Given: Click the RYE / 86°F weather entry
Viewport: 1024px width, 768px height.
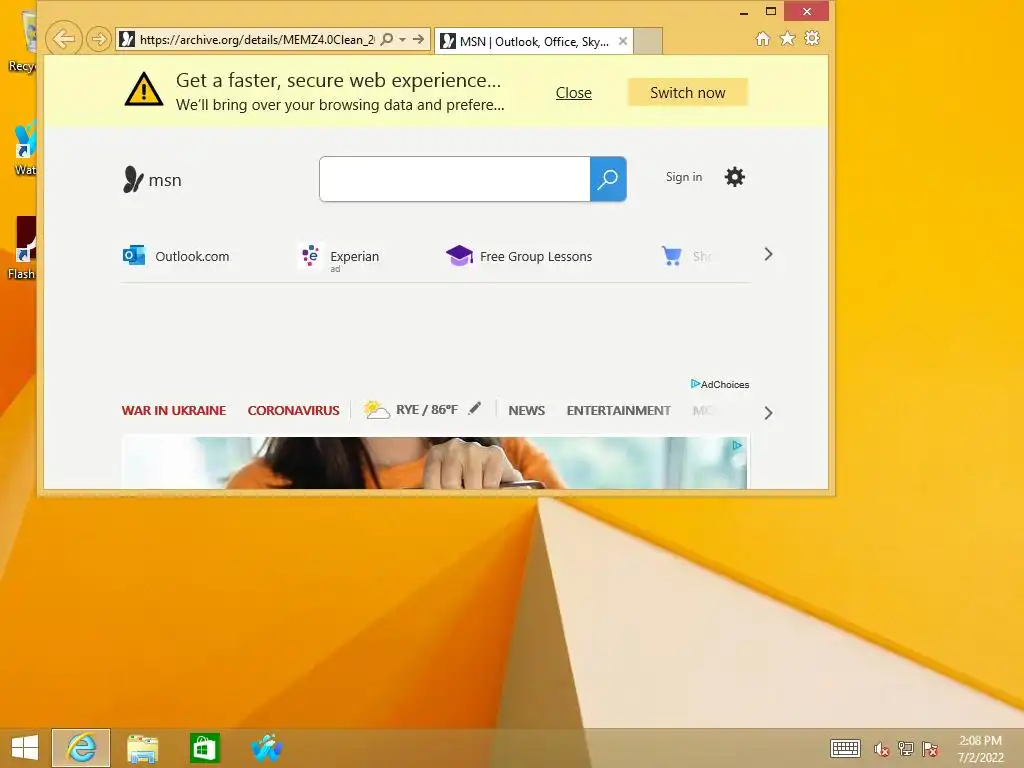Looking at the screenshot, I should (426, 409).
